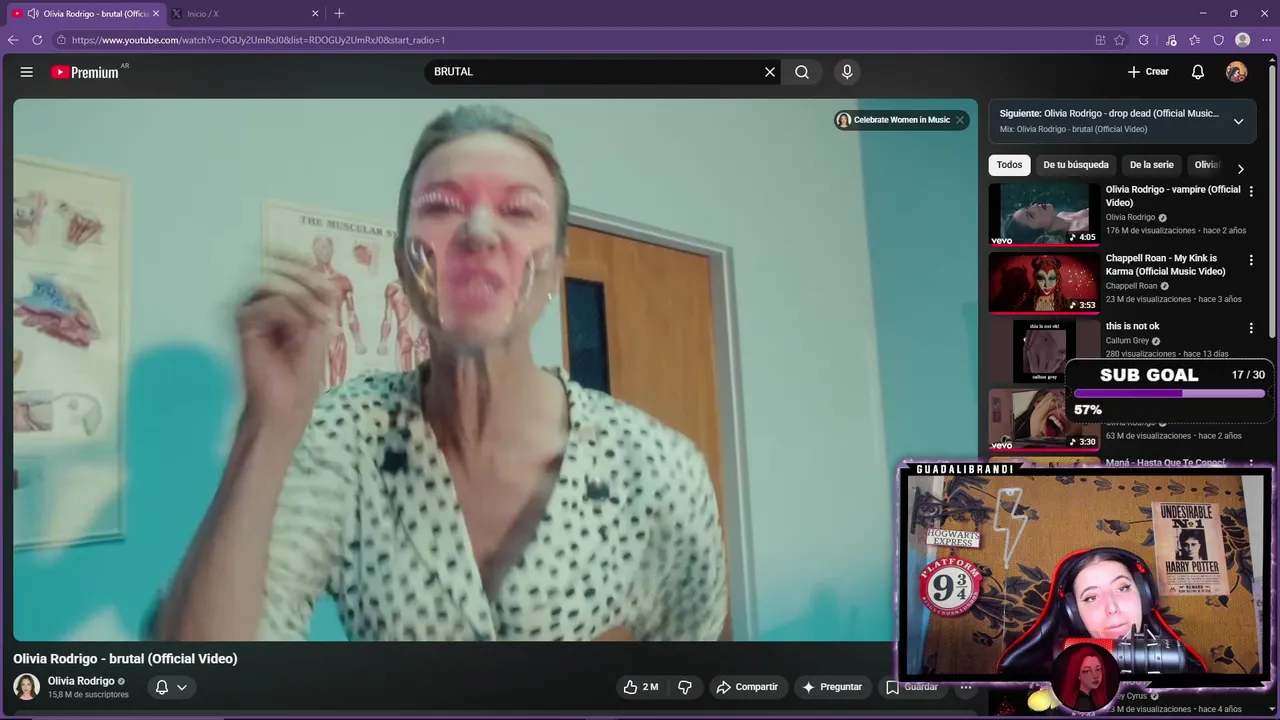Open browser essentials shield icon
The width and height of the screenshot is (1280, 720).
pos(1219,40)
